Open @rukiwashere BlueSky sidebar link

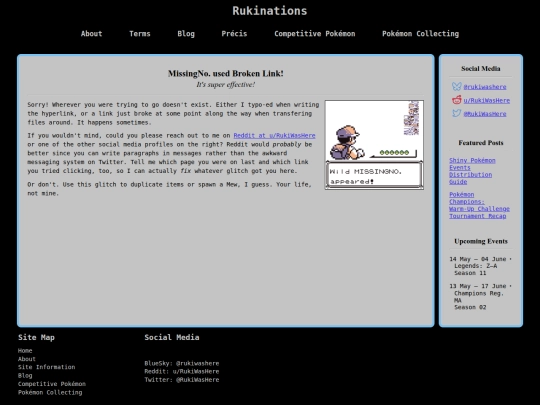[485, 87]
